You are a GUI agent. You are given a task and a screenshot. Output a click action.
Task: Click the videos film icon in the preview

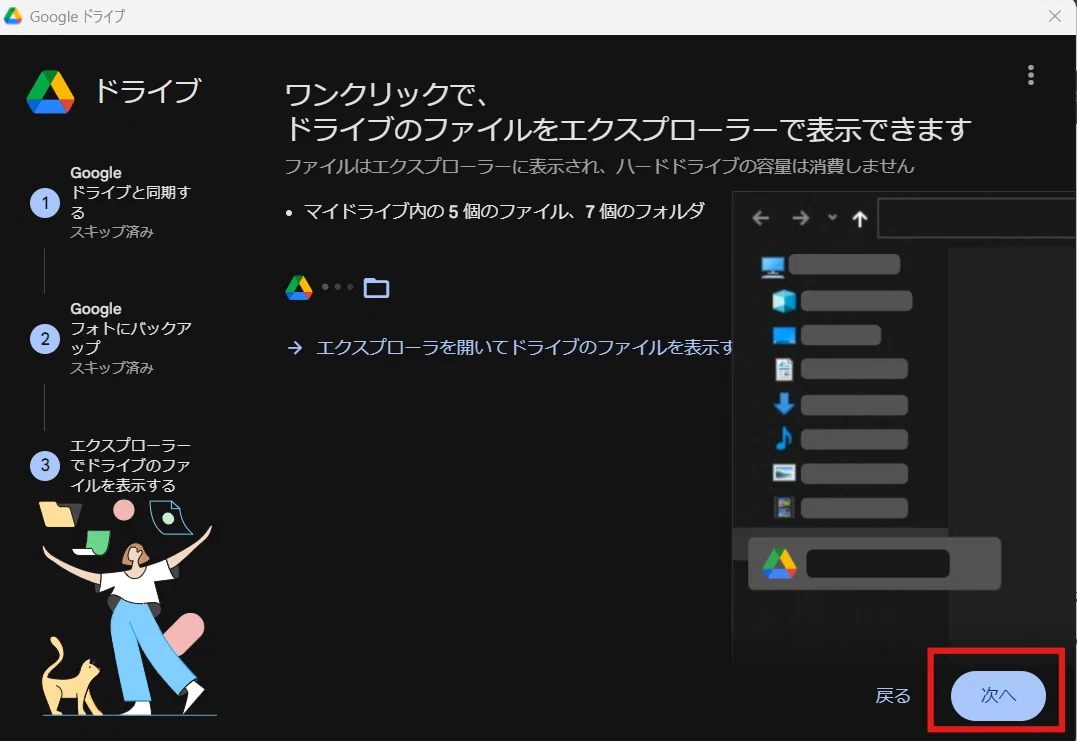784,508
